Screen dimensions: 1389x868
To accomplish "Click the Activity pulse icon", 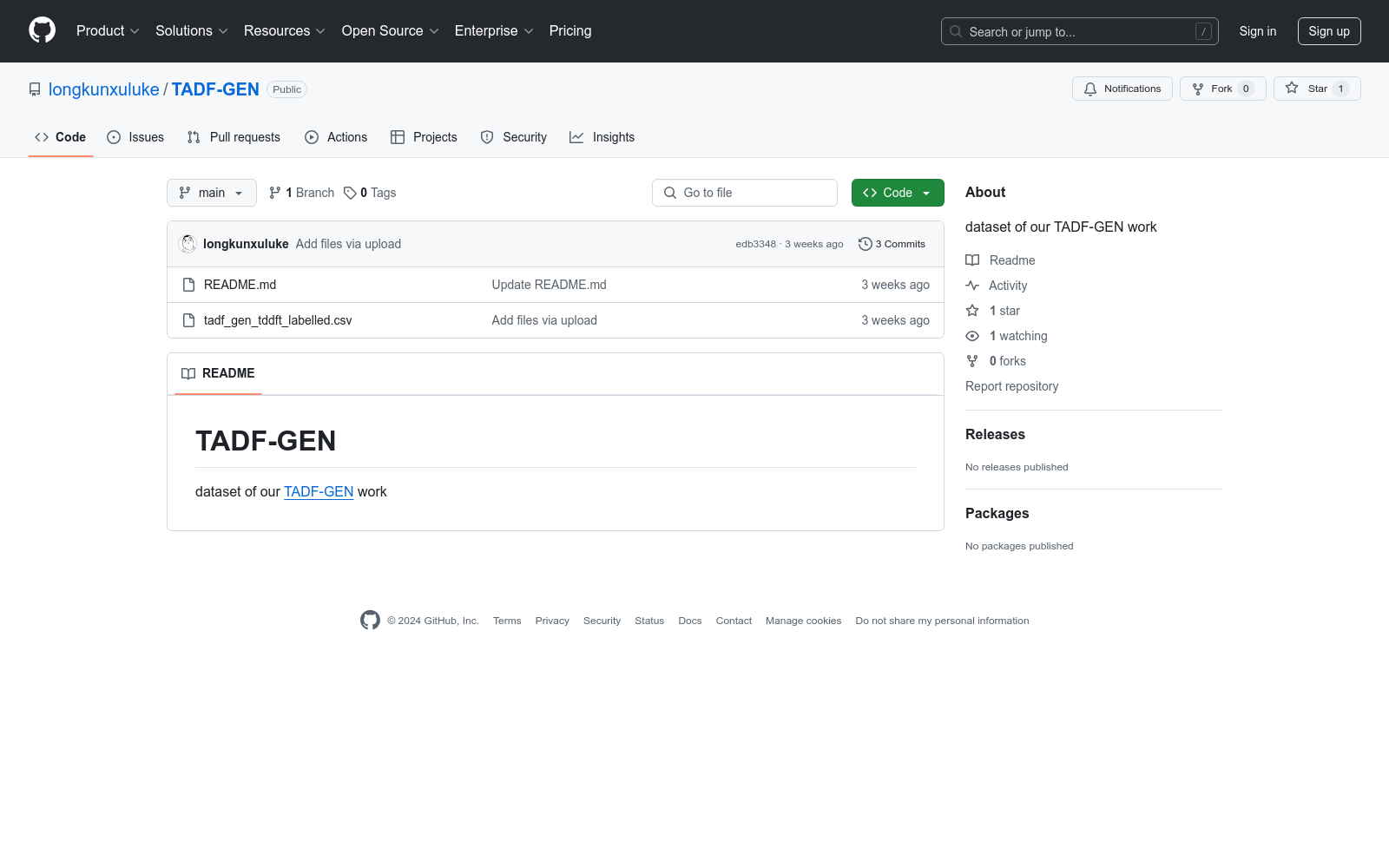I will click(972, 286).
